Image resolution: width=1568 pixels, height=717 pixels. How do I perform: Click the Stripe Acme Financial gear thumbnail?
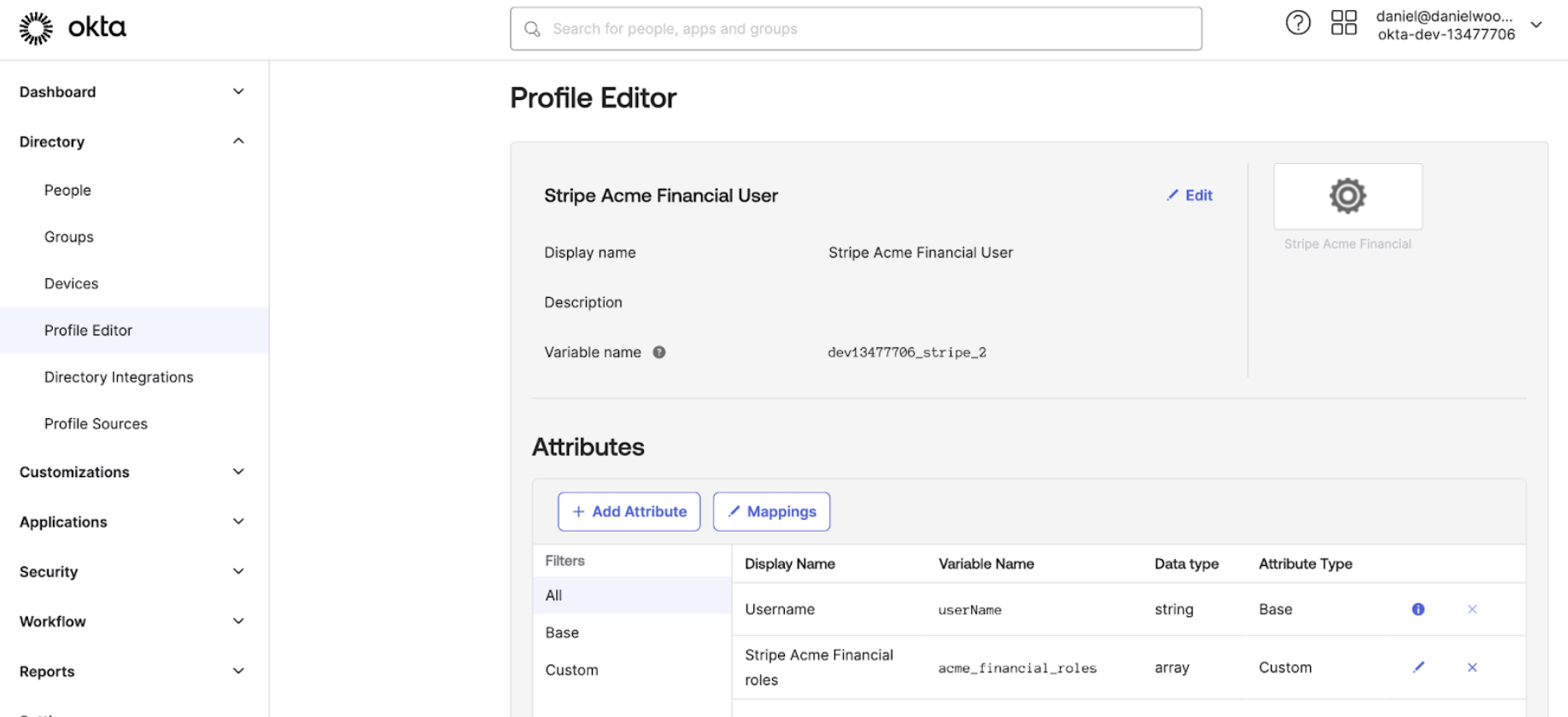click(1348, 196)
